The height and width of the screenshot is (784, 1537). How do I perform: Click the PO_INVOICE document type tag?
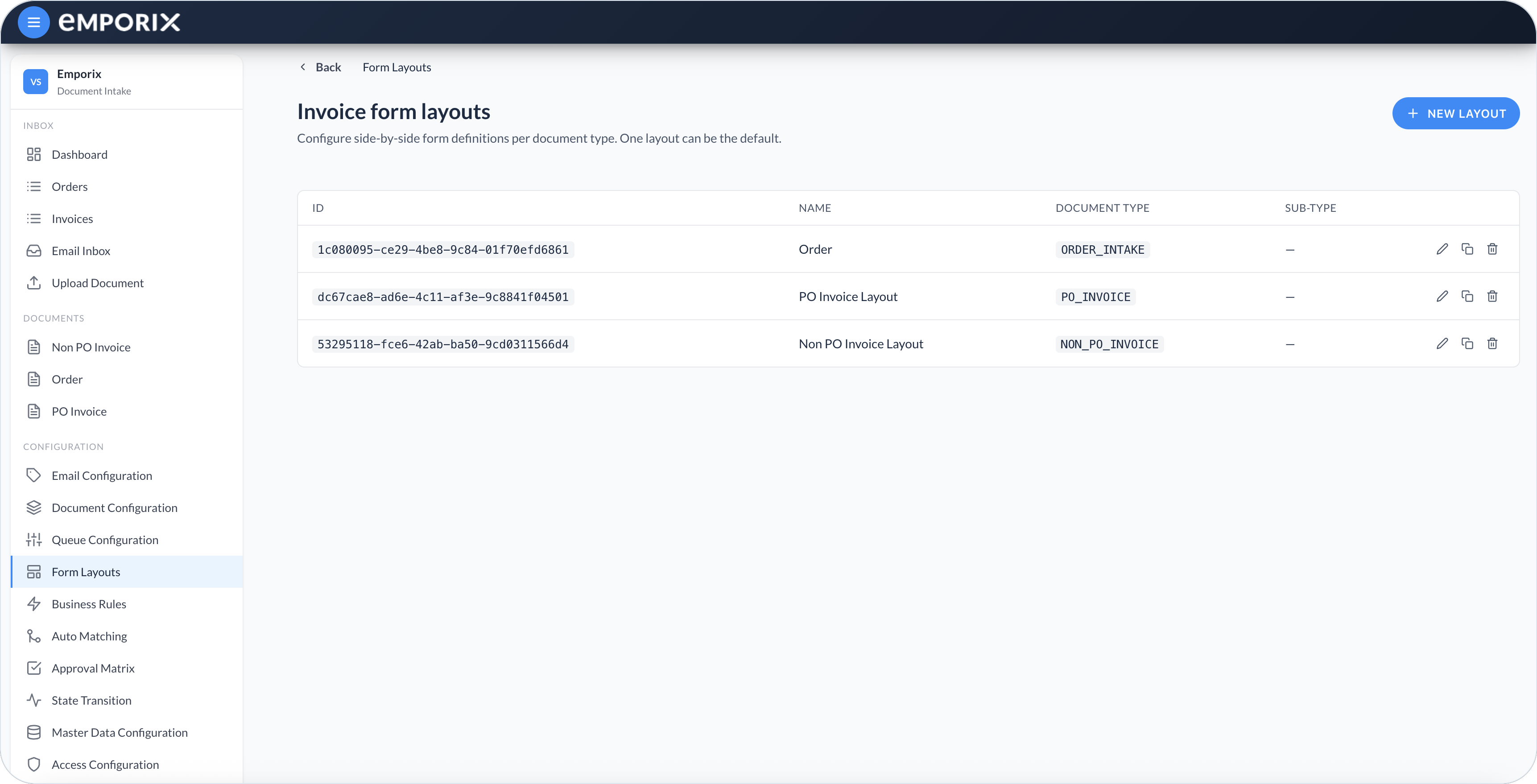click(1095, 297)
